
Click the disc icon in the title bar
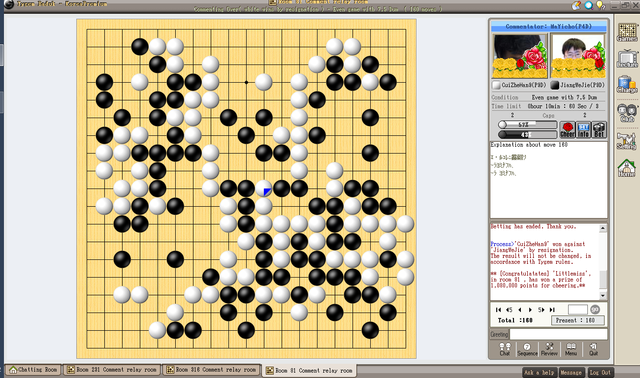pyautogui.click(x=576, y=5)
